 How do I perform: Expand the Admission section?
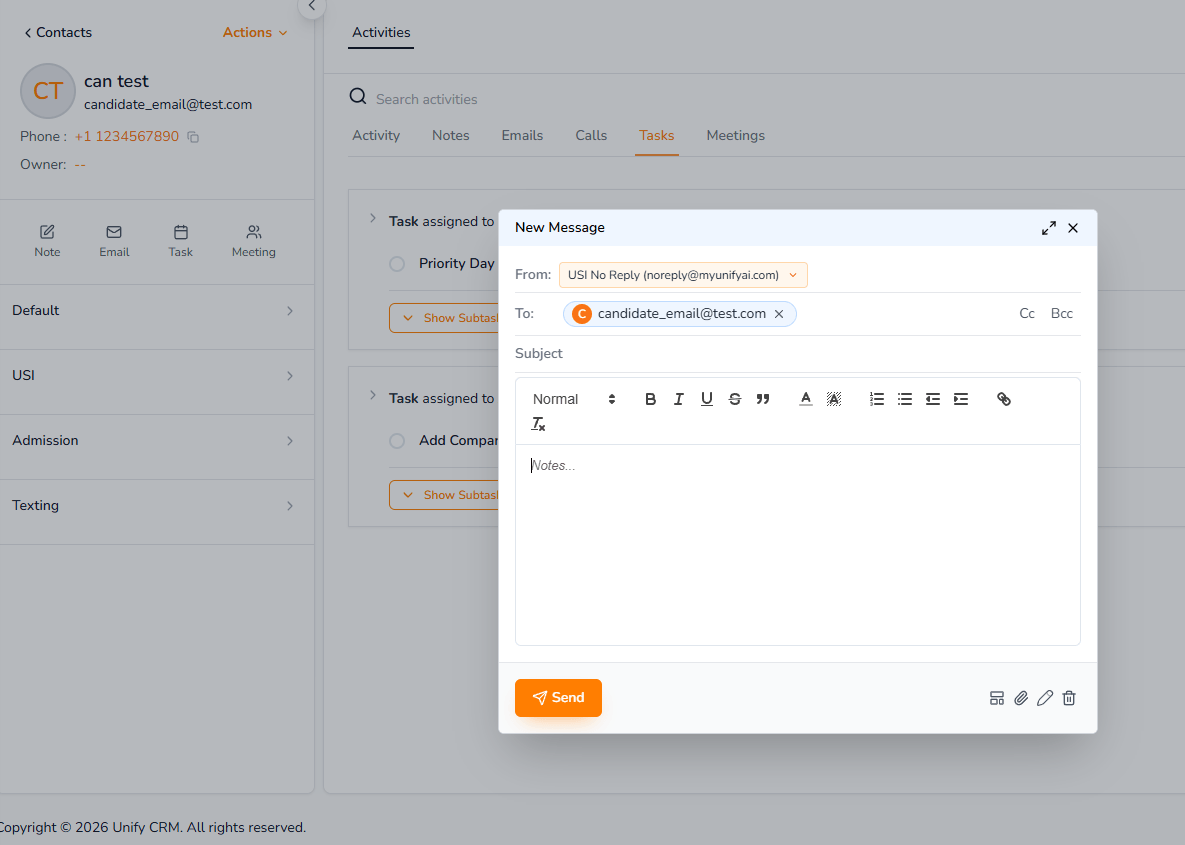(155, 440)
